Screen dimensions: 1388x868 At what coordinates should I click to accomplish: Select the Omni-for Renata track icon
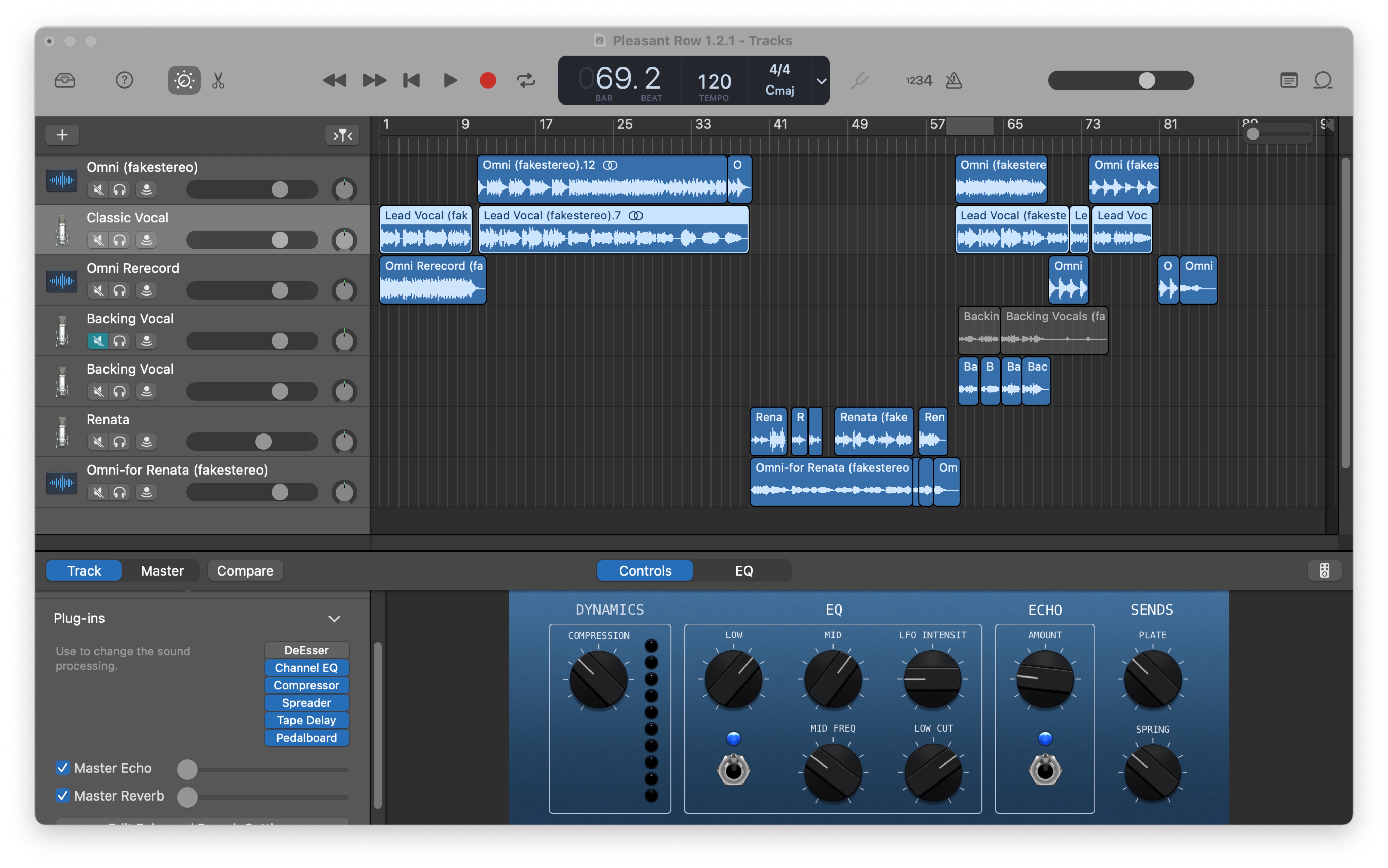pyautogui.click(x=62, y=483)
